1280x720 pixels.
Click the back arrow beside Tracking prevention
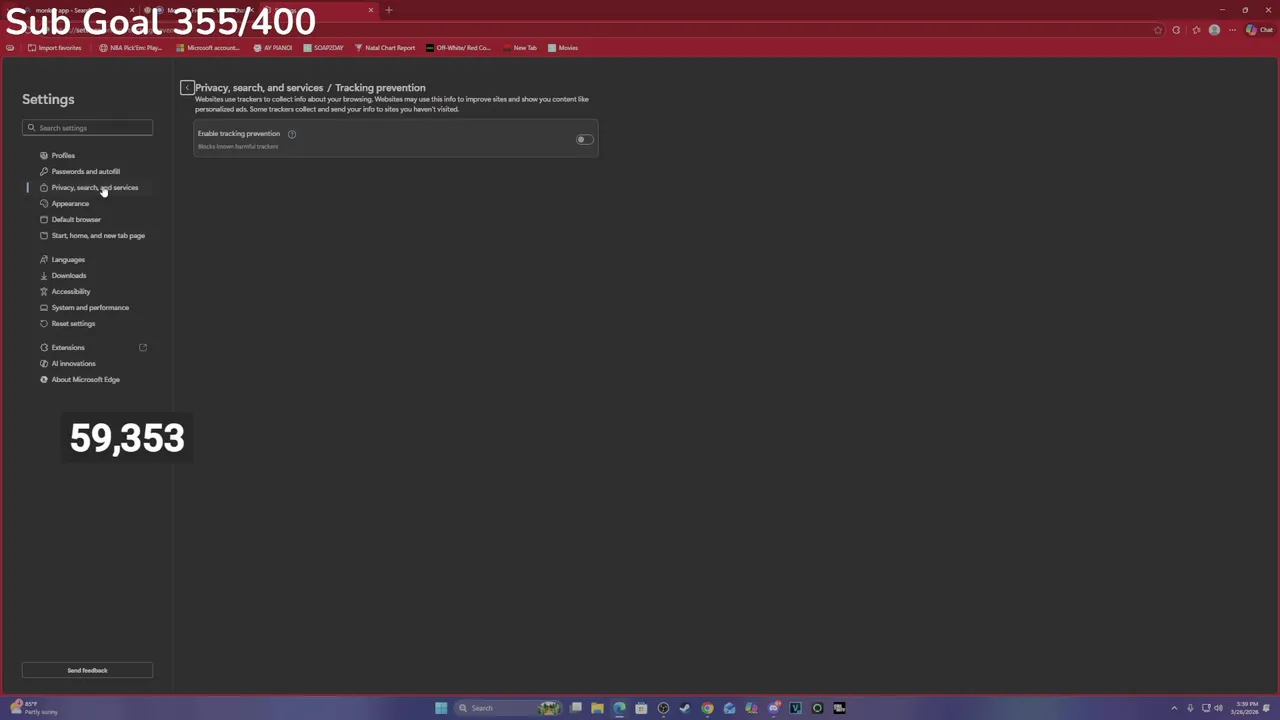pyautogui.click(x=187, y=88)
